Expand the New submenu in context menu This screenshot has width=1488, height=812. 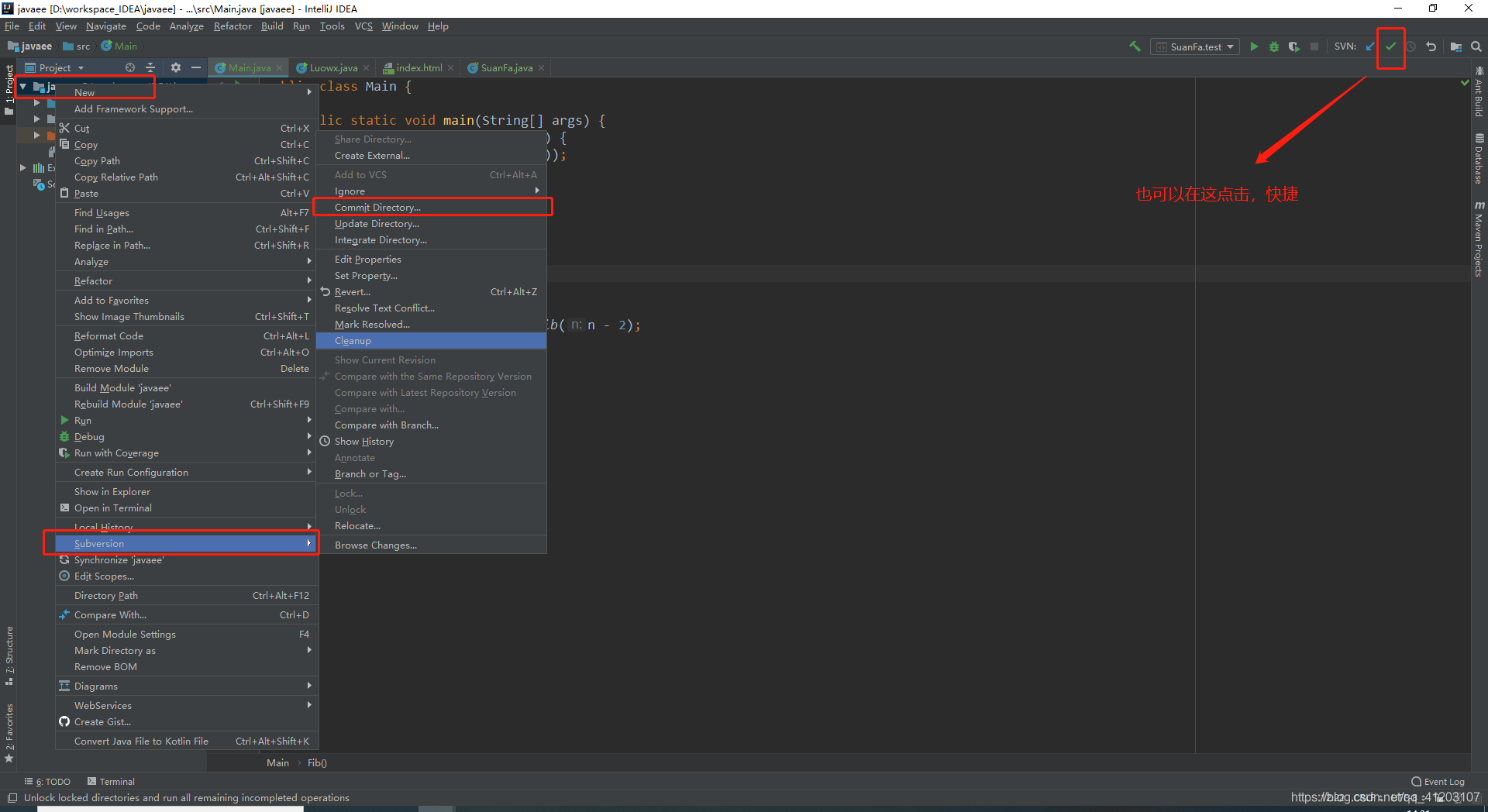tap(186, 92)
